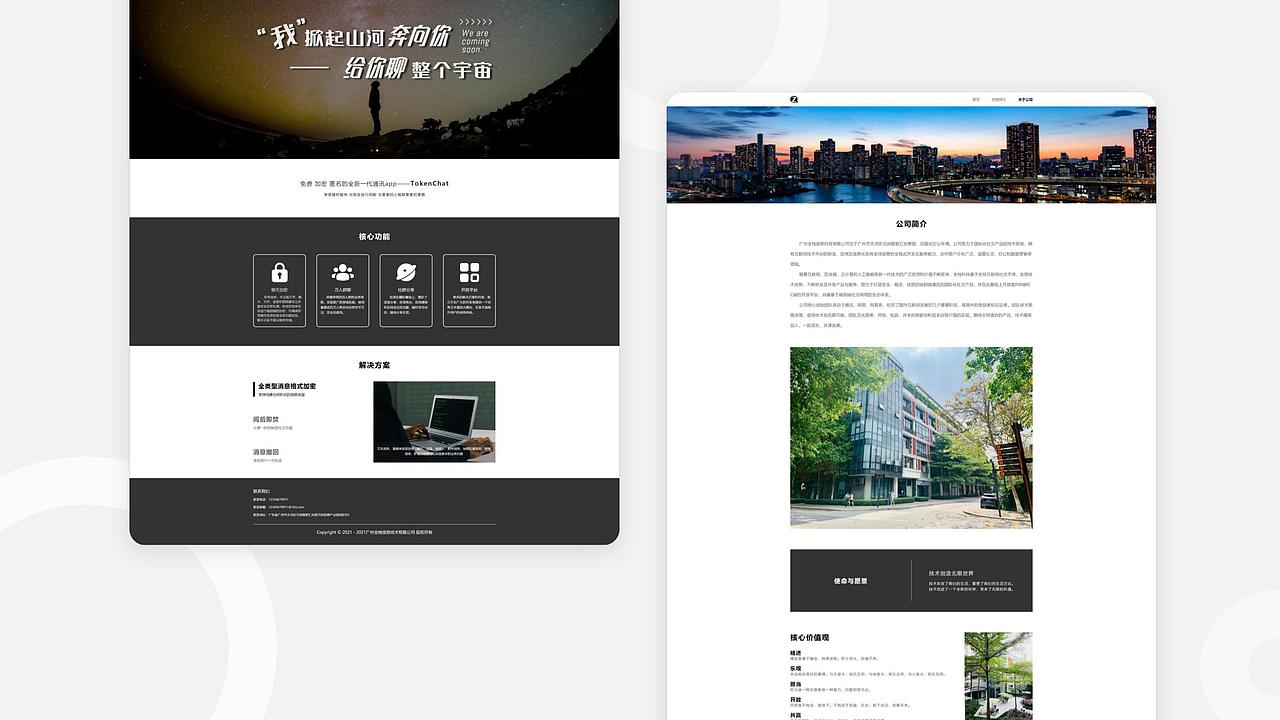
Task: Select the 关于公司 nav item
Action: (x=1025, y=100)
